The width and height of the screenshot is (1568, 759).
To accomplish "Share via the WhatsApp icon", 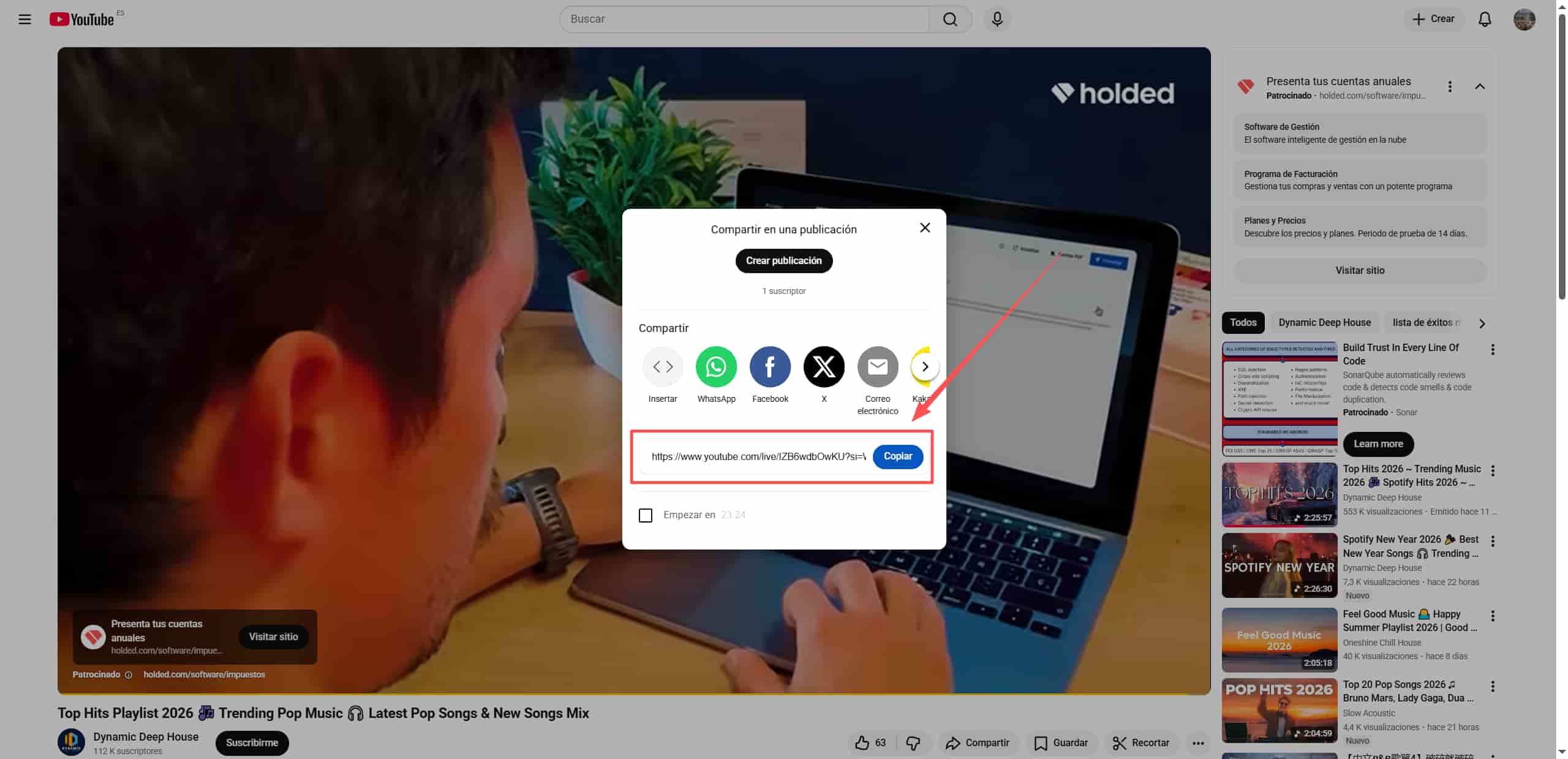I will pos(716,366).
